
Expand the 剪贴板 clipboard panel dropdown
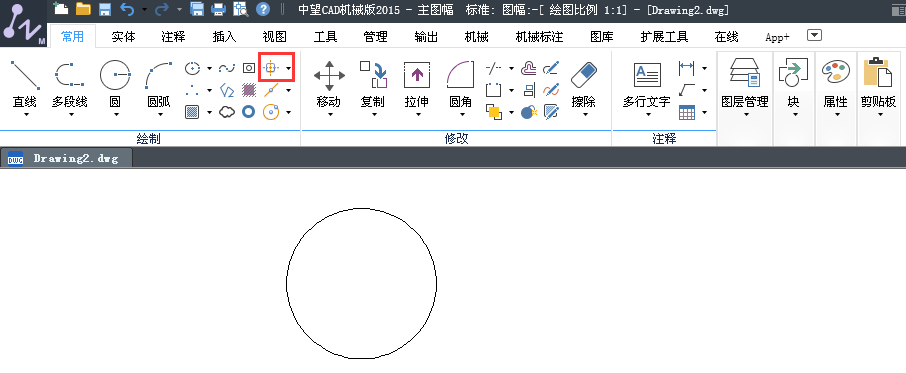[880, 114]
